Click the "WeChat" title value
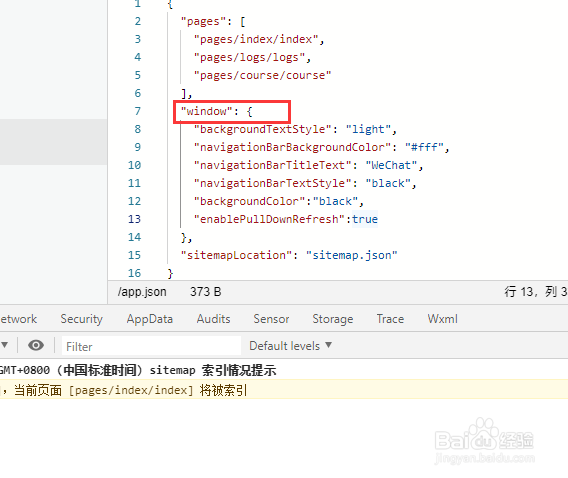This screenshot has height=478, width=568. tap(391, 165)
